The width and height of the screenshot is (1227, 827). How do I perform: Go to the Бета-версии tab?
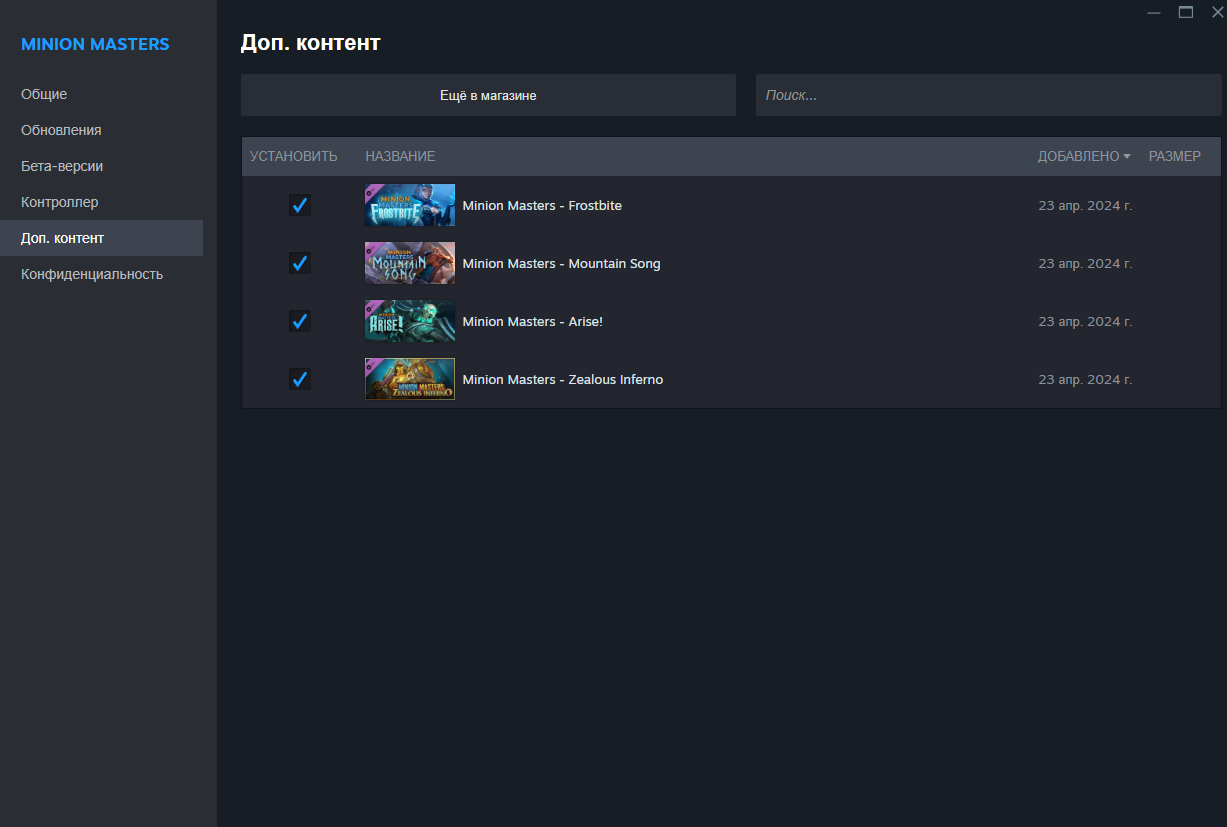click(101, 166)
